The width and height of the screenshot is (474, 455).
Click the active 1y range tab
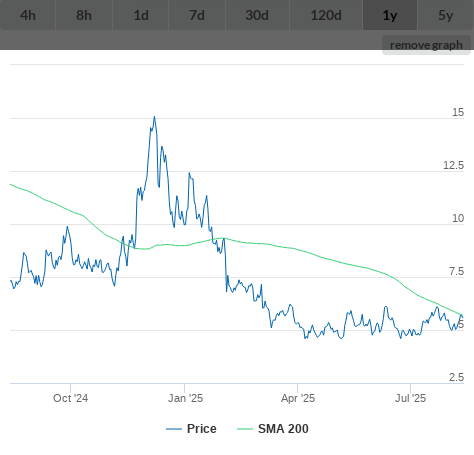click(390, 15)
